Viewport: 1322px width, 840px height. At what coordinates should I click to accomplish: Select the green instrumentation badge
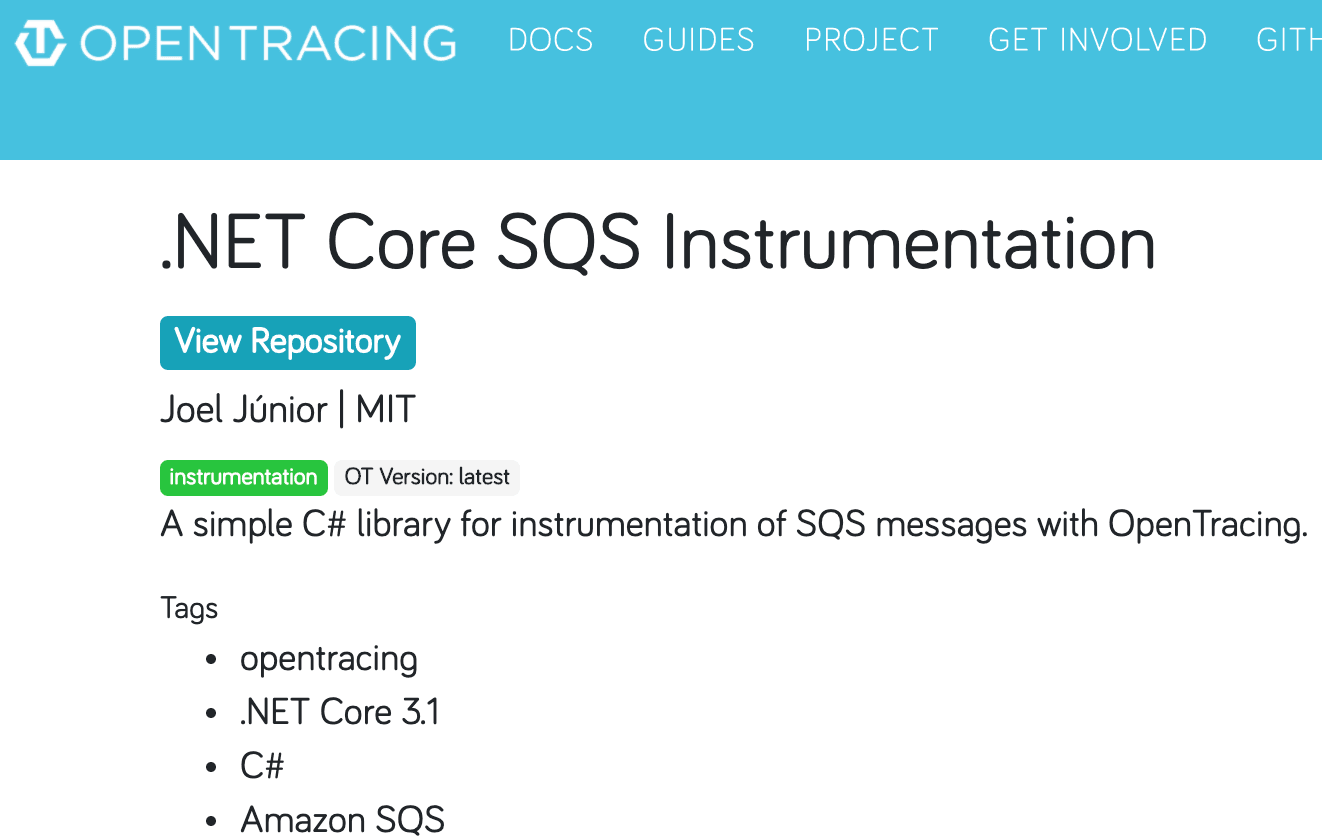243,477
